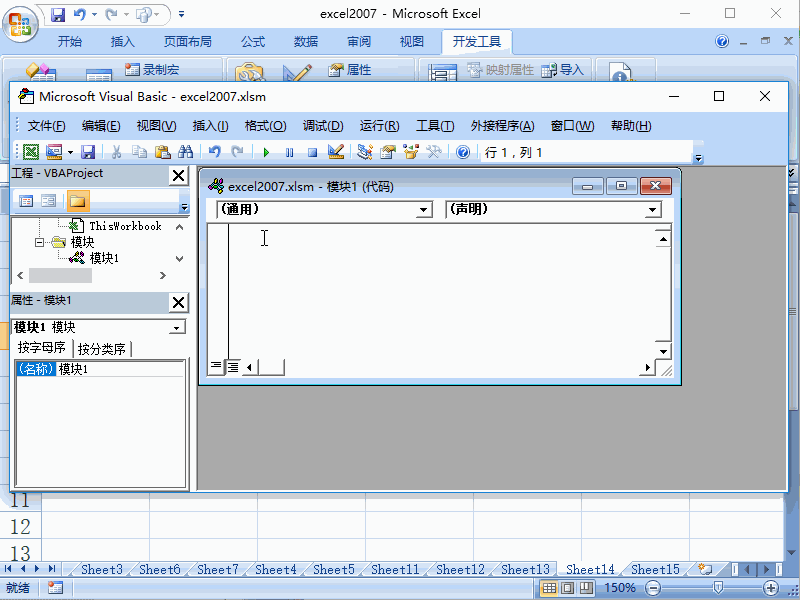Select Sheet15 worksheet tab

(x=655, y=569)
